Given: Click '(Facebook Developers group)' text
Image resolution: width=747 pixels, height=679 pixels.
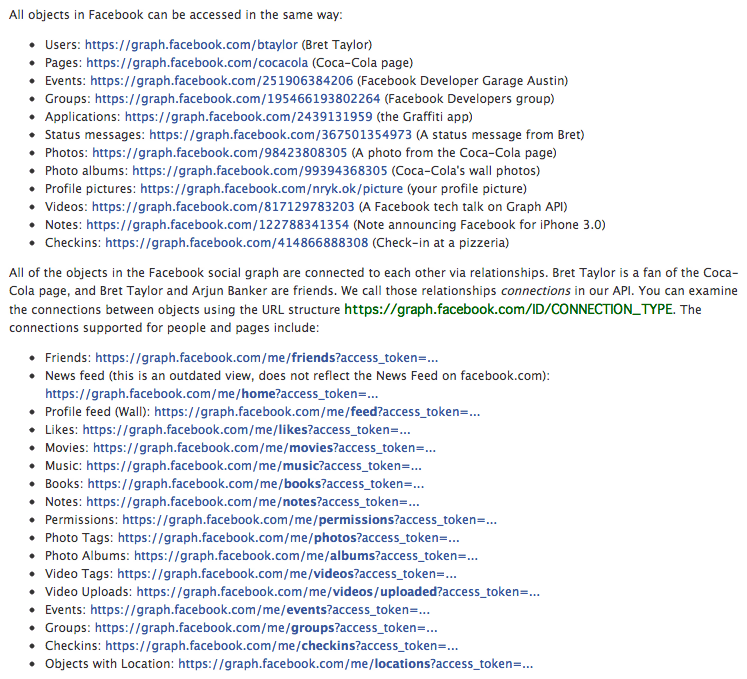Looking at the screenshot, I should pos(469,99).
